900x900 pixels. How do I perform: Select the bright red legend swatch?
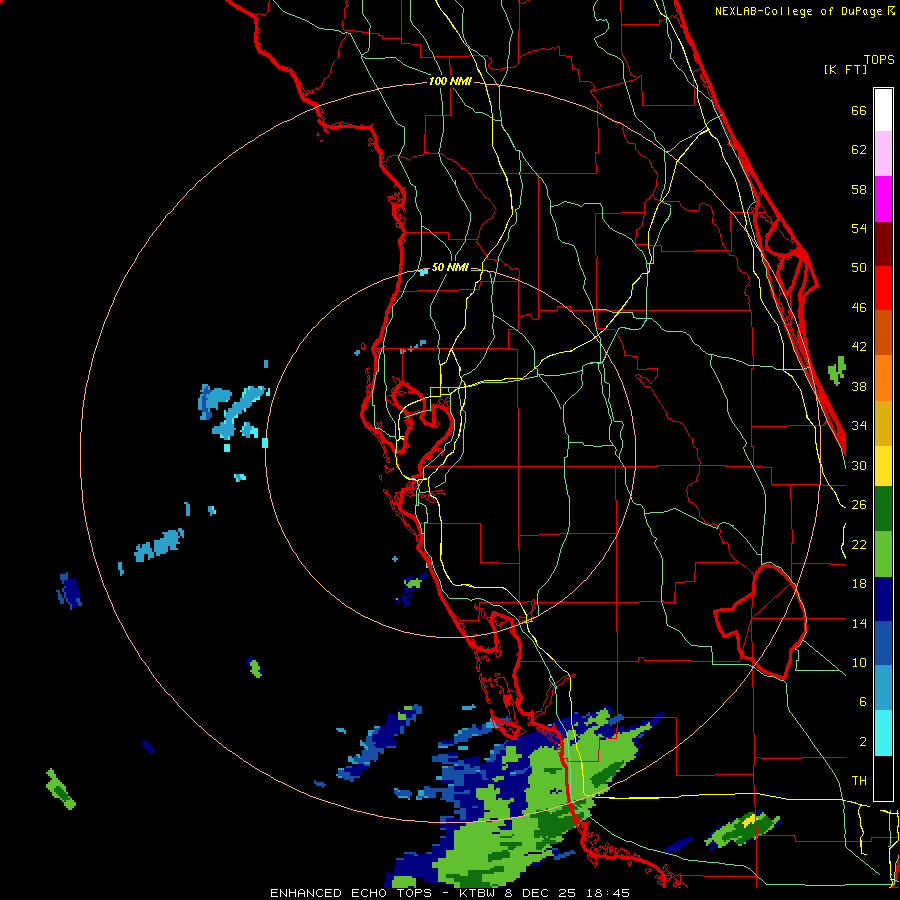(883, 288)
